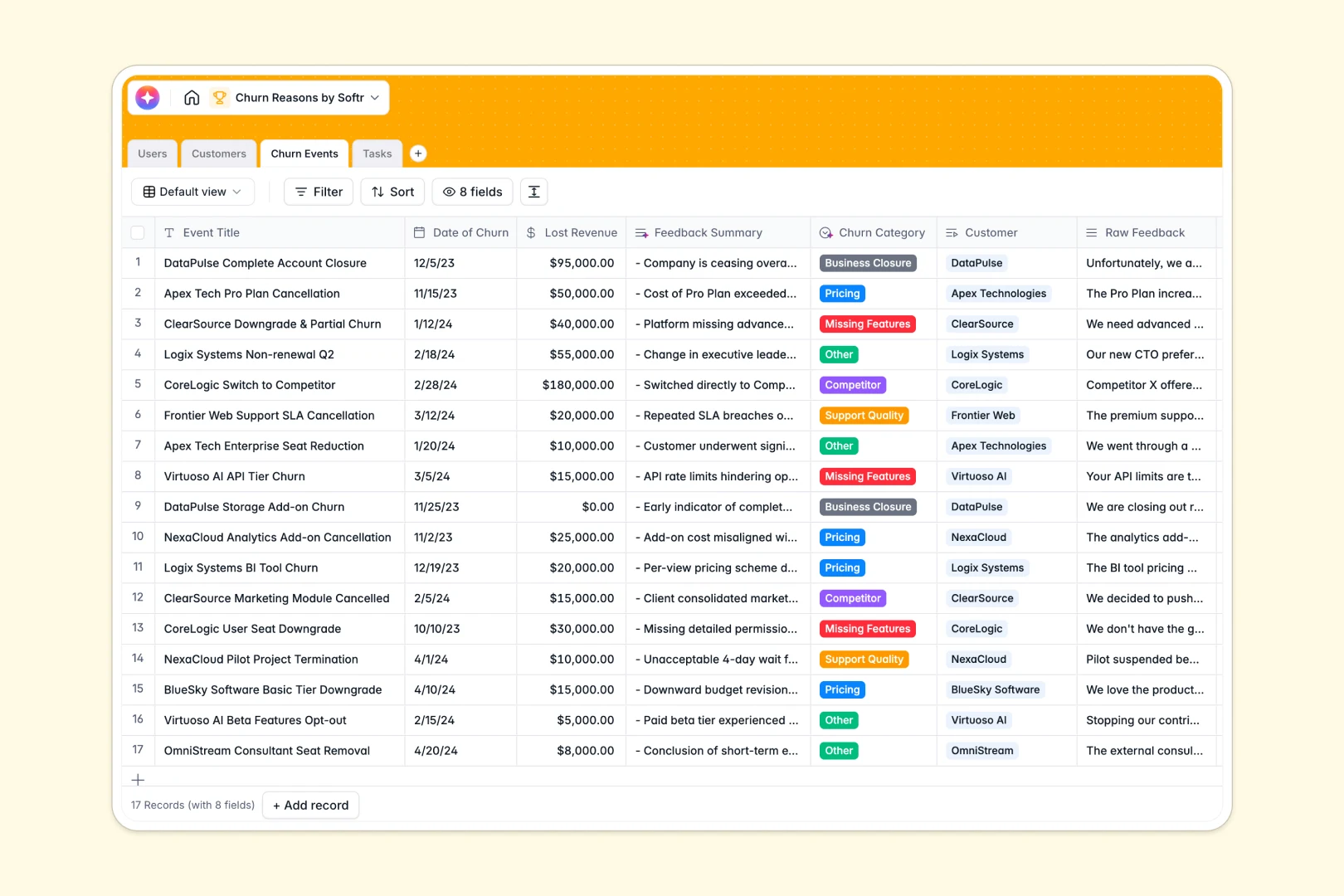Image resolution: width=1344 pixels, height=896 pixels.
Task: Click NexaCloud Analytics Add-on Cancellation cell
Action: pyautogui.click(x=280, y=538)
